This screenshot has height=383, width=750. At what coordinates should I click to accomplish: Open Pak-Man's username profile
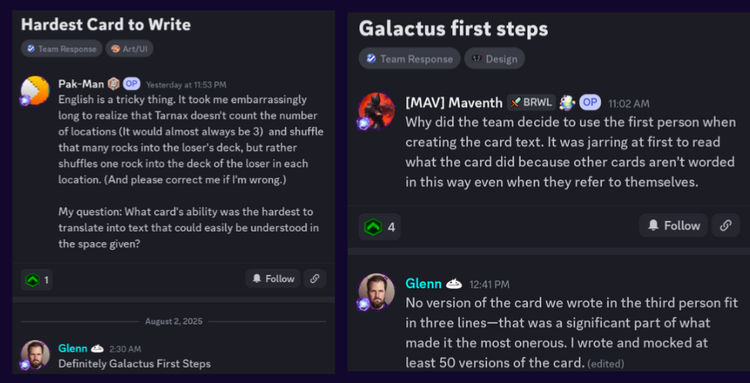pos(81,84)
